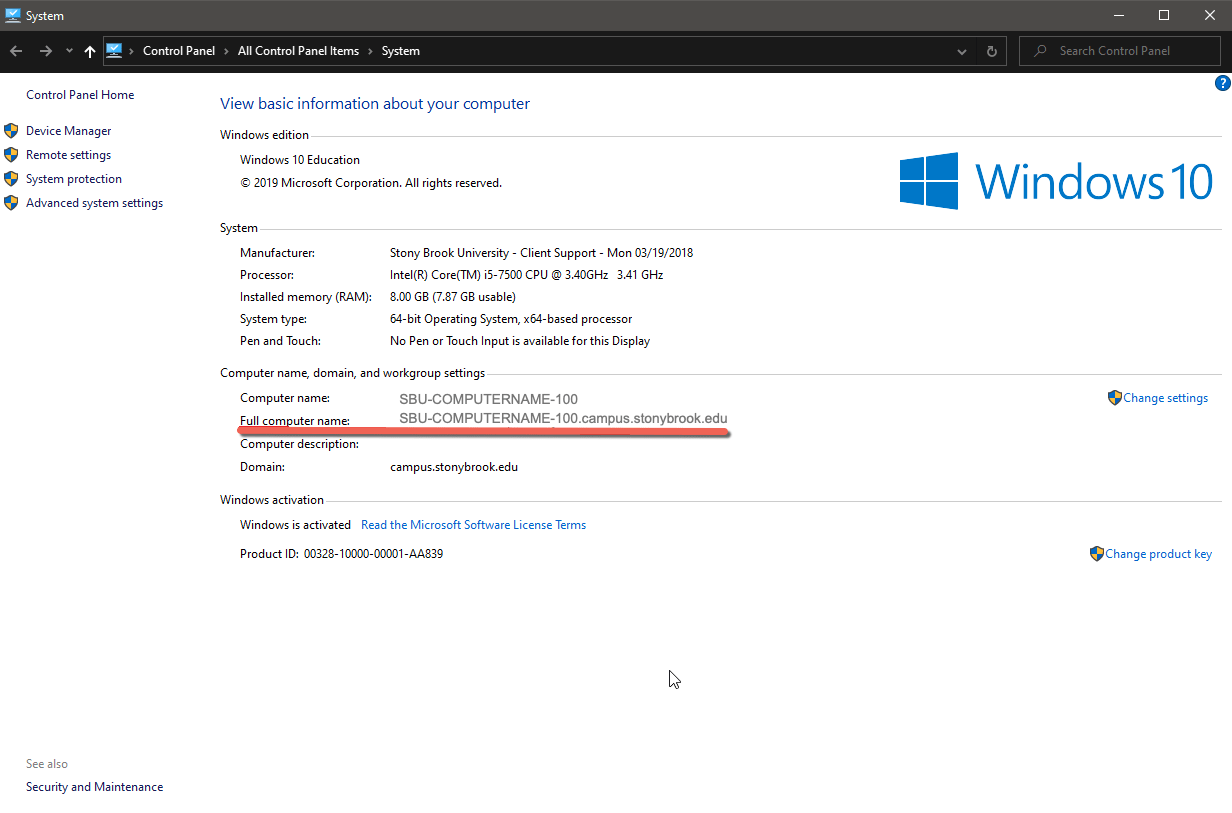This screenshot has width=1232, height=813.
Task: Click the System protection shield icon
Action: point(11,178)
